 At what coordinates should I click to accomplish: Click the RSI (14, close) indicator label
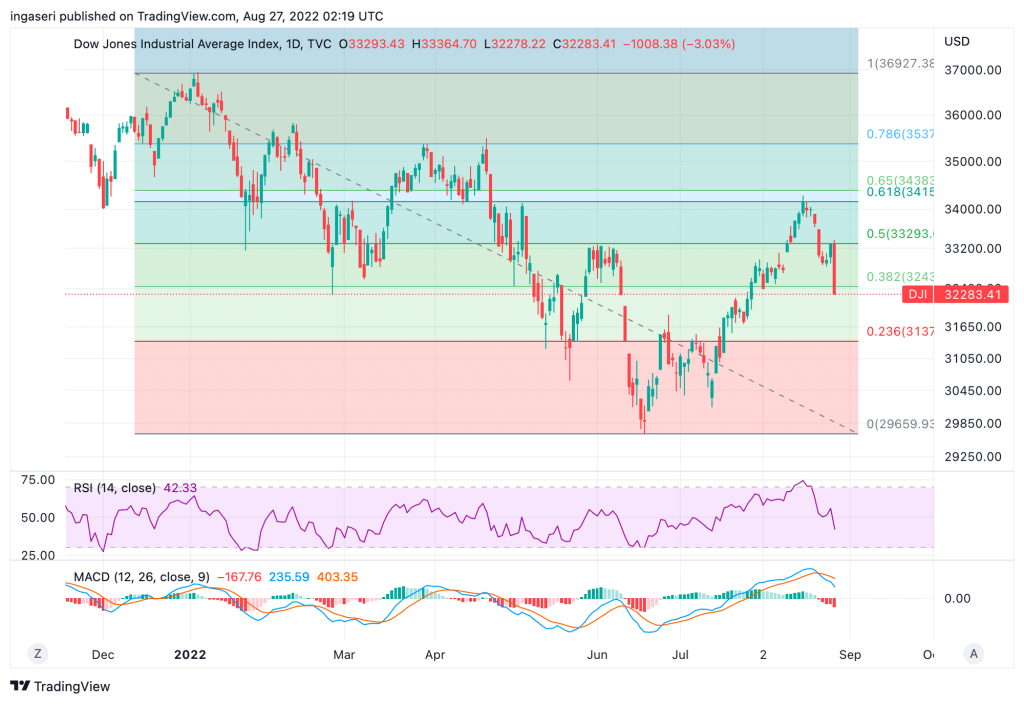pyautogui.click(x=115, y=488)
